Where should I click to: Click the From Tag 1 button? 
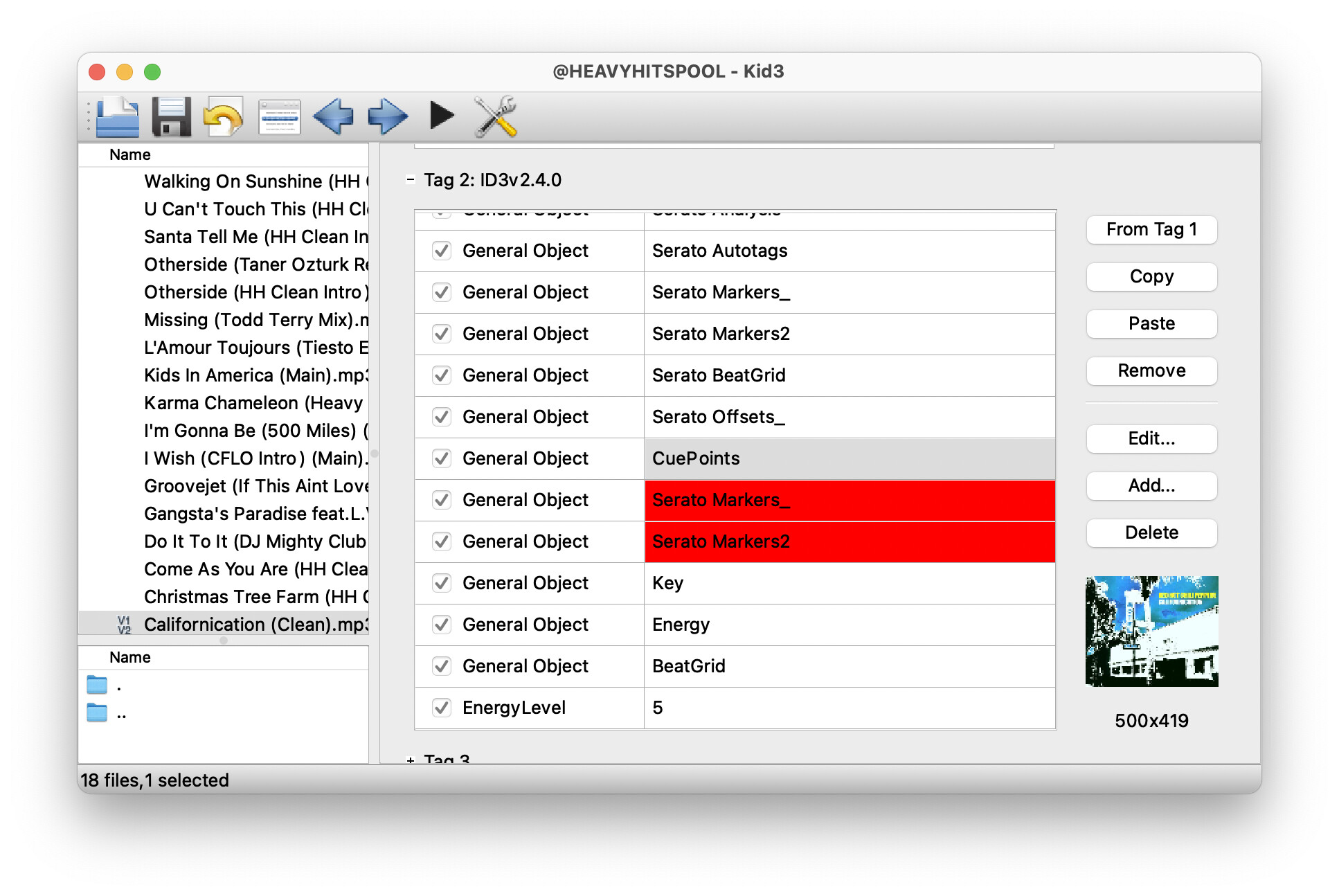coord(1151,229)
